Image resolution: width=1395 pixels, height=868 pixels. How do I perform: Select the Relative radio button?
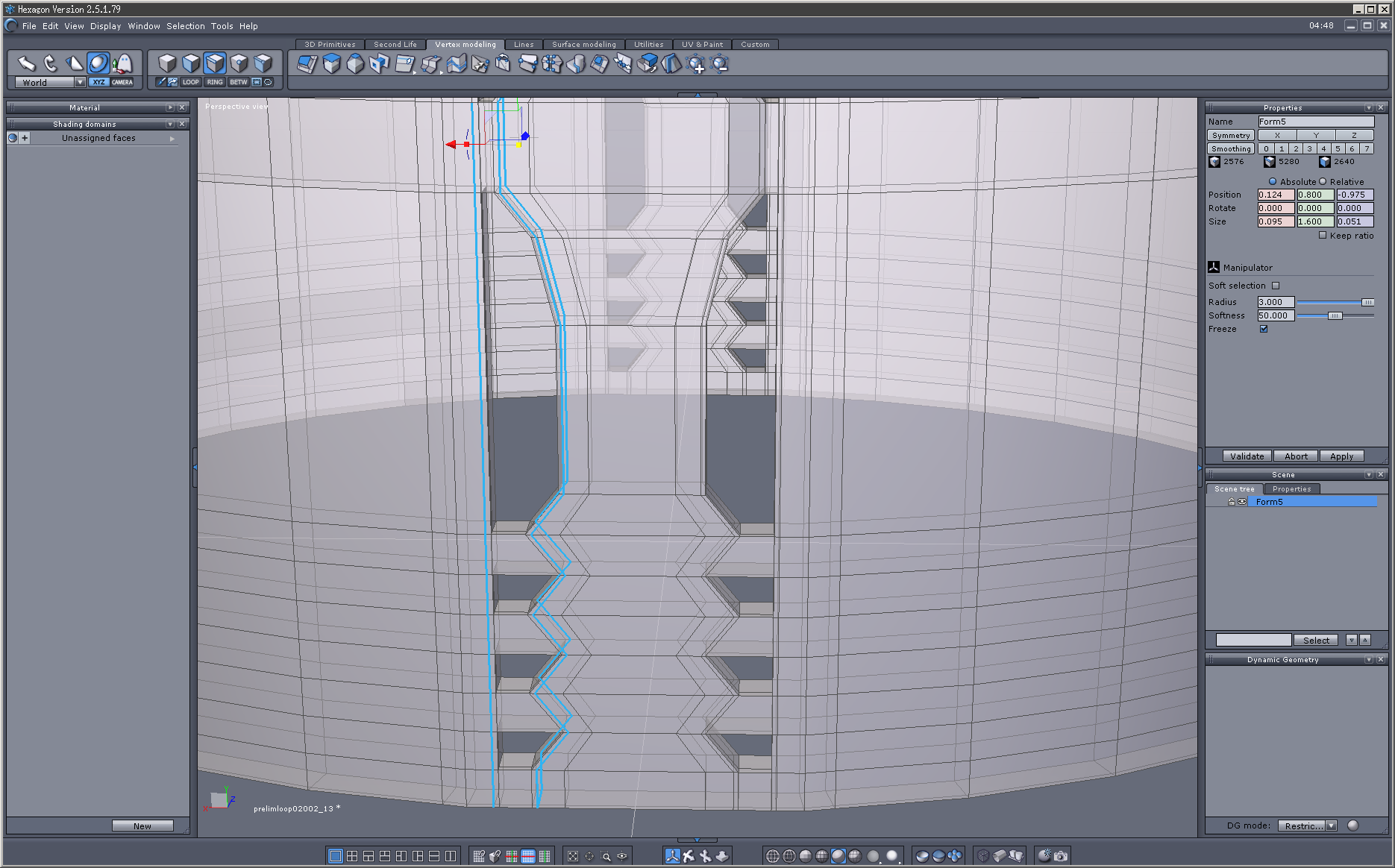click(x=1323, y=181)
